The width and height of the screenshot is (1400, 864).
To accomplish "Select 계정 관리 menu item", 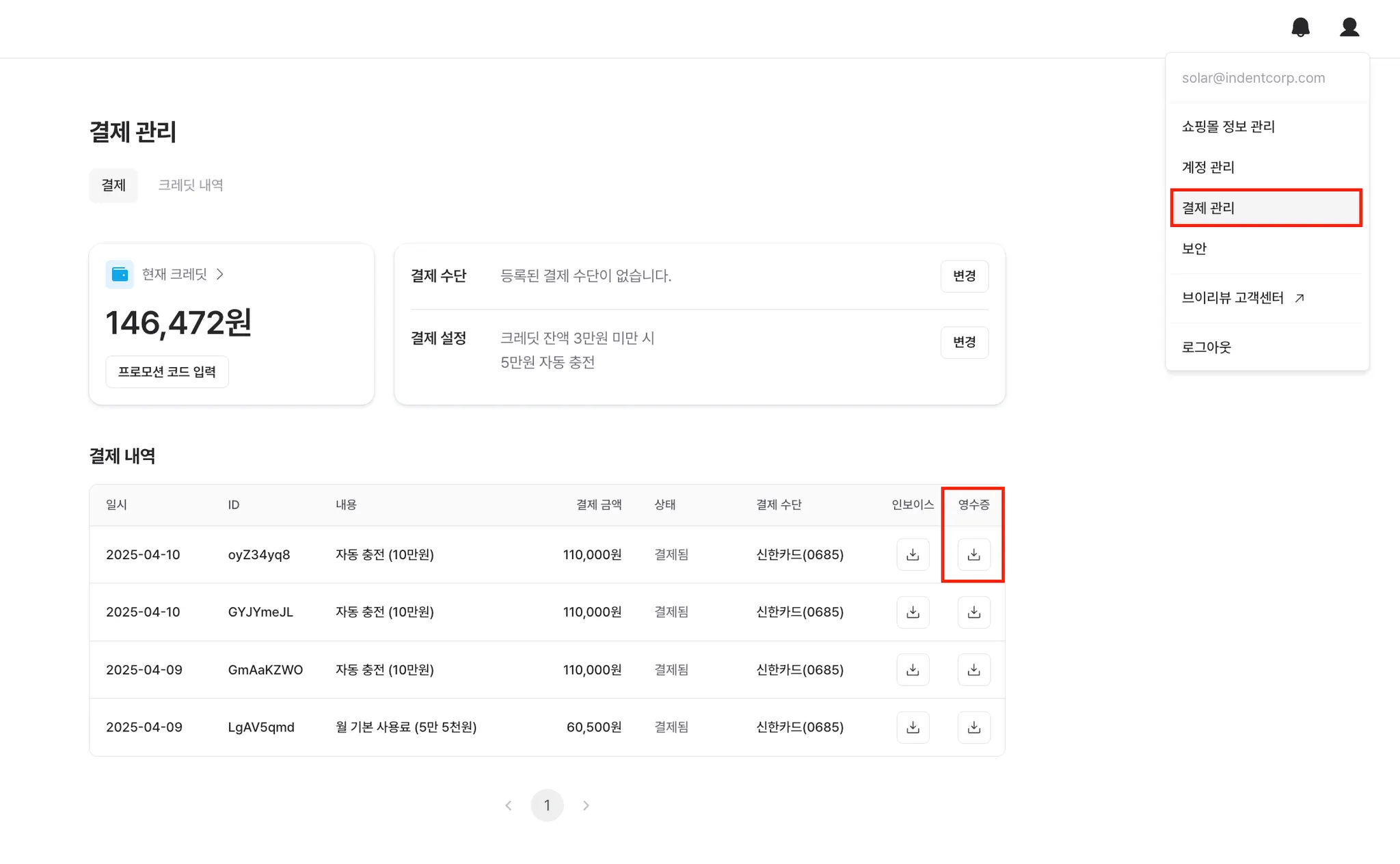I will [x=1208, y=167].
